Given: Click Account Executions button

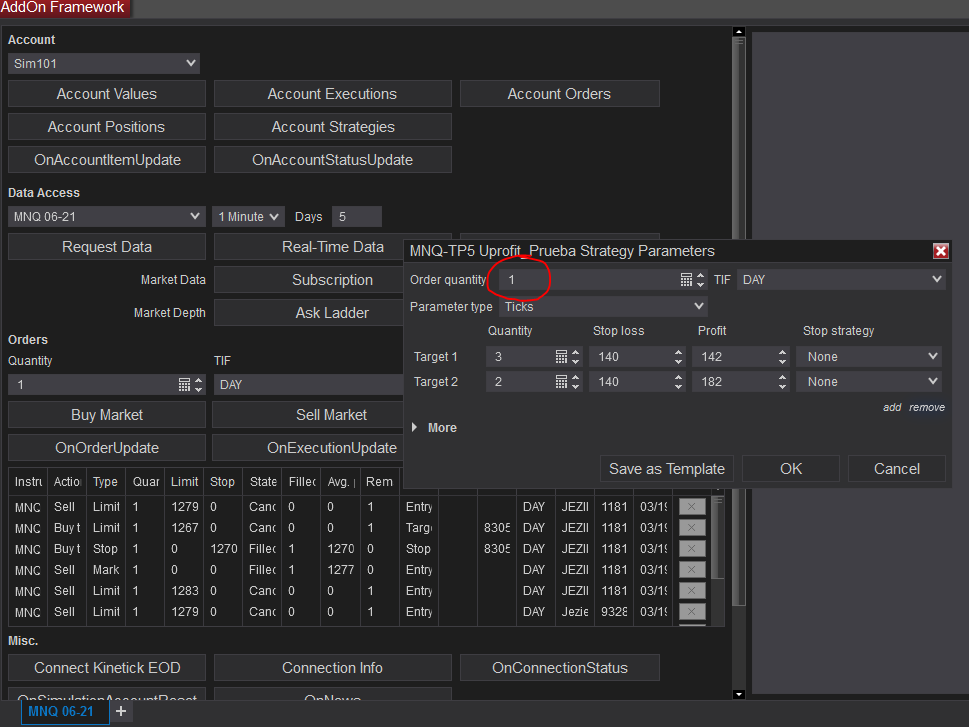Looking at the screenshot, I should pos(332,94).
